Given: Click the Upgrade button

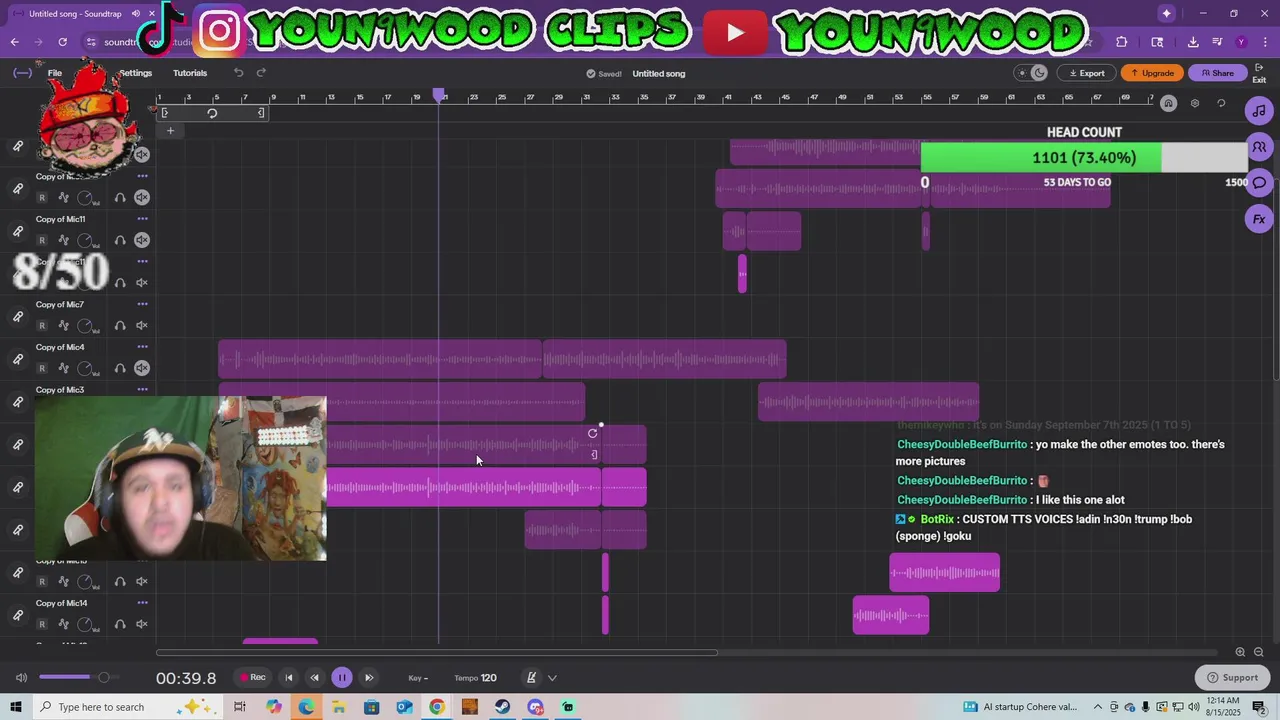Looking at the screenshot, I should pos(1152,73).
